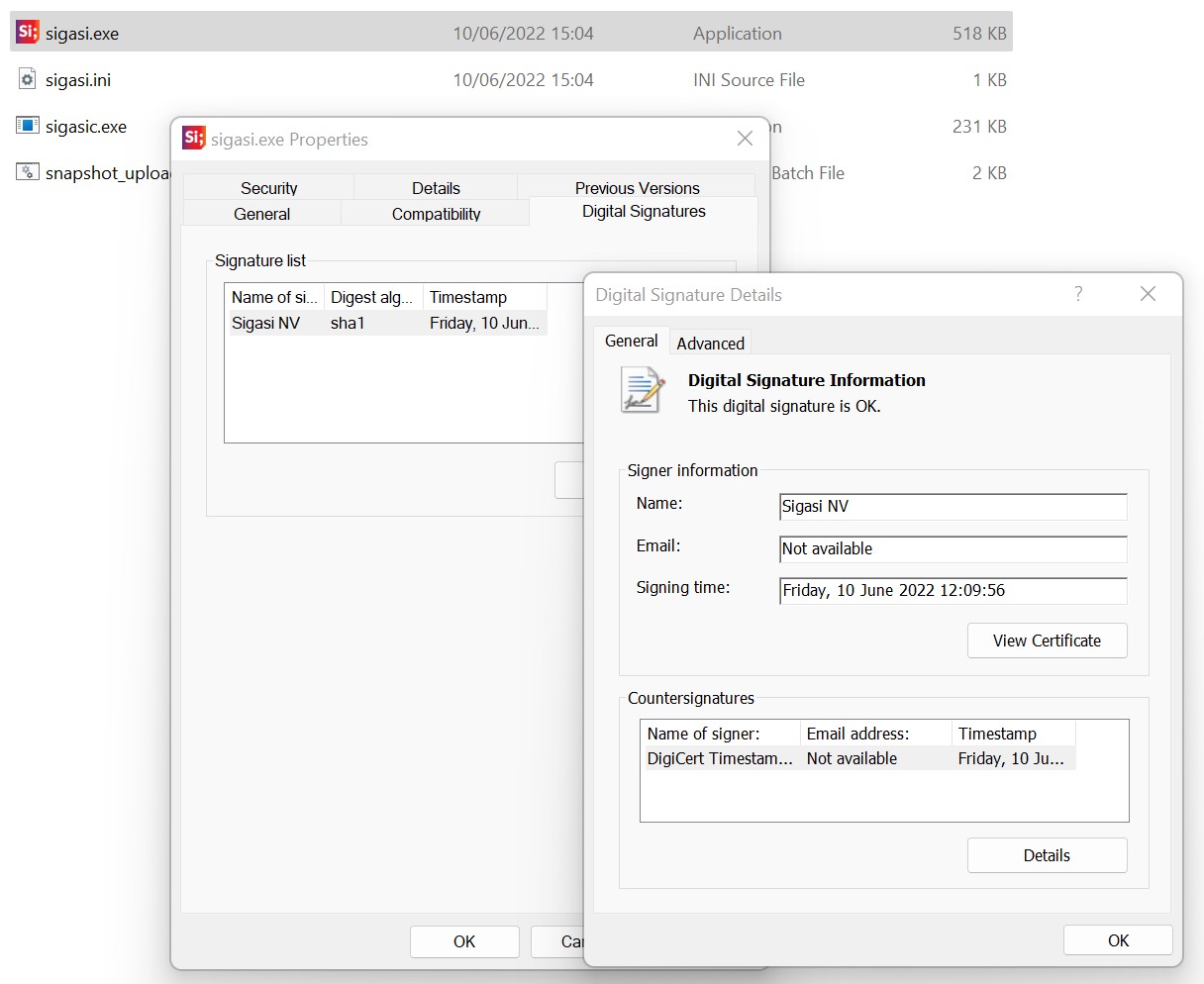Select the DigiCert Timestamp countersignature row
The image size is (1204, 984).
coord(858,758)
